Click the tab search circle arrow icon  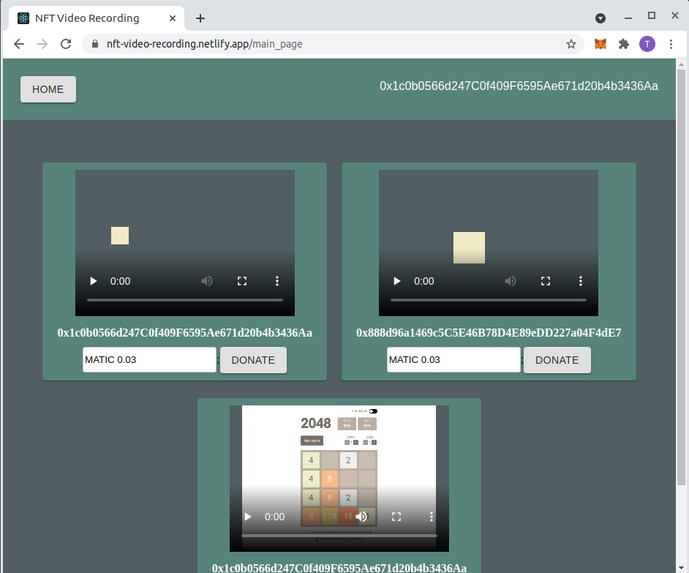point(600,18)
